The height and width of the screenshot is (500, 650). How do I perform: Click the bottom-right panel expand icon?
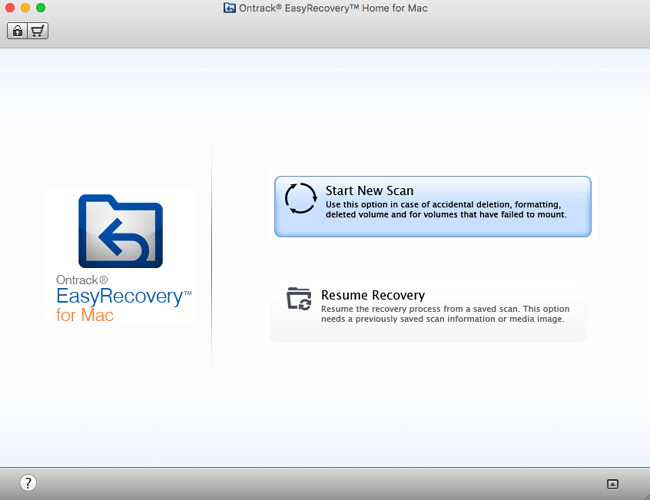pos(613,484)
